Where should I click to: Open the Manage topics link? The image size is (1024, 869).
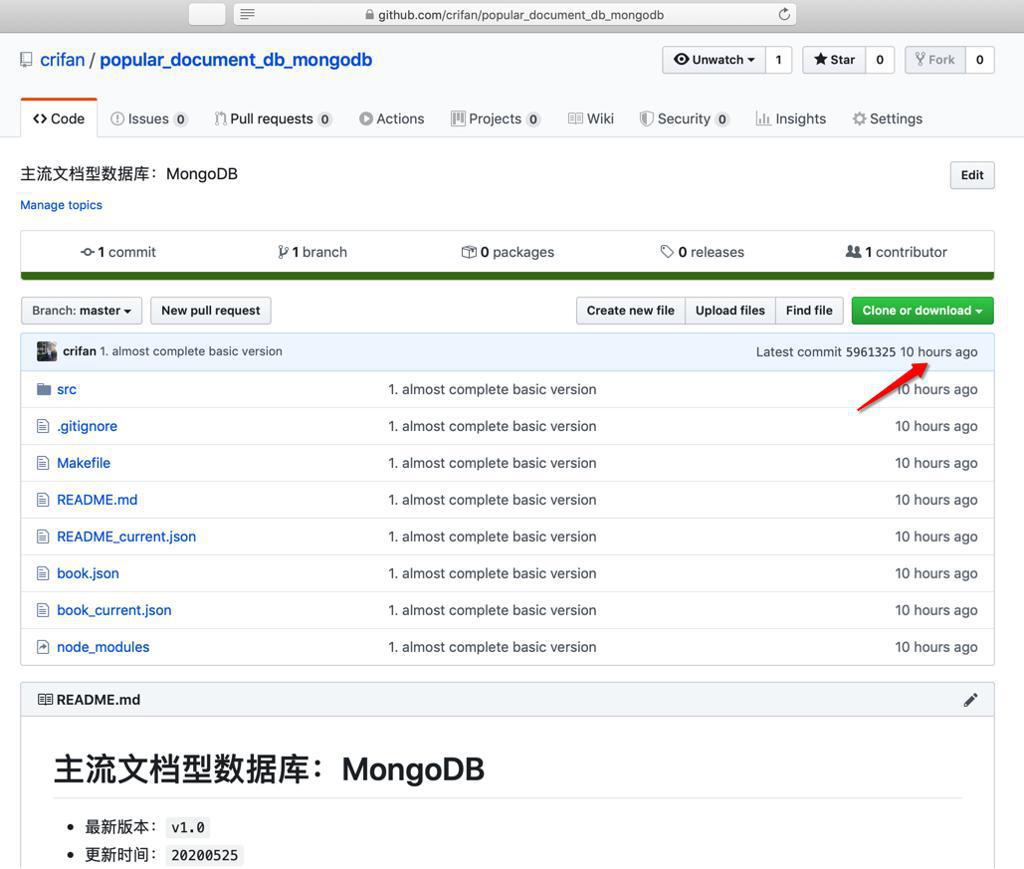[x=61, y=205]
